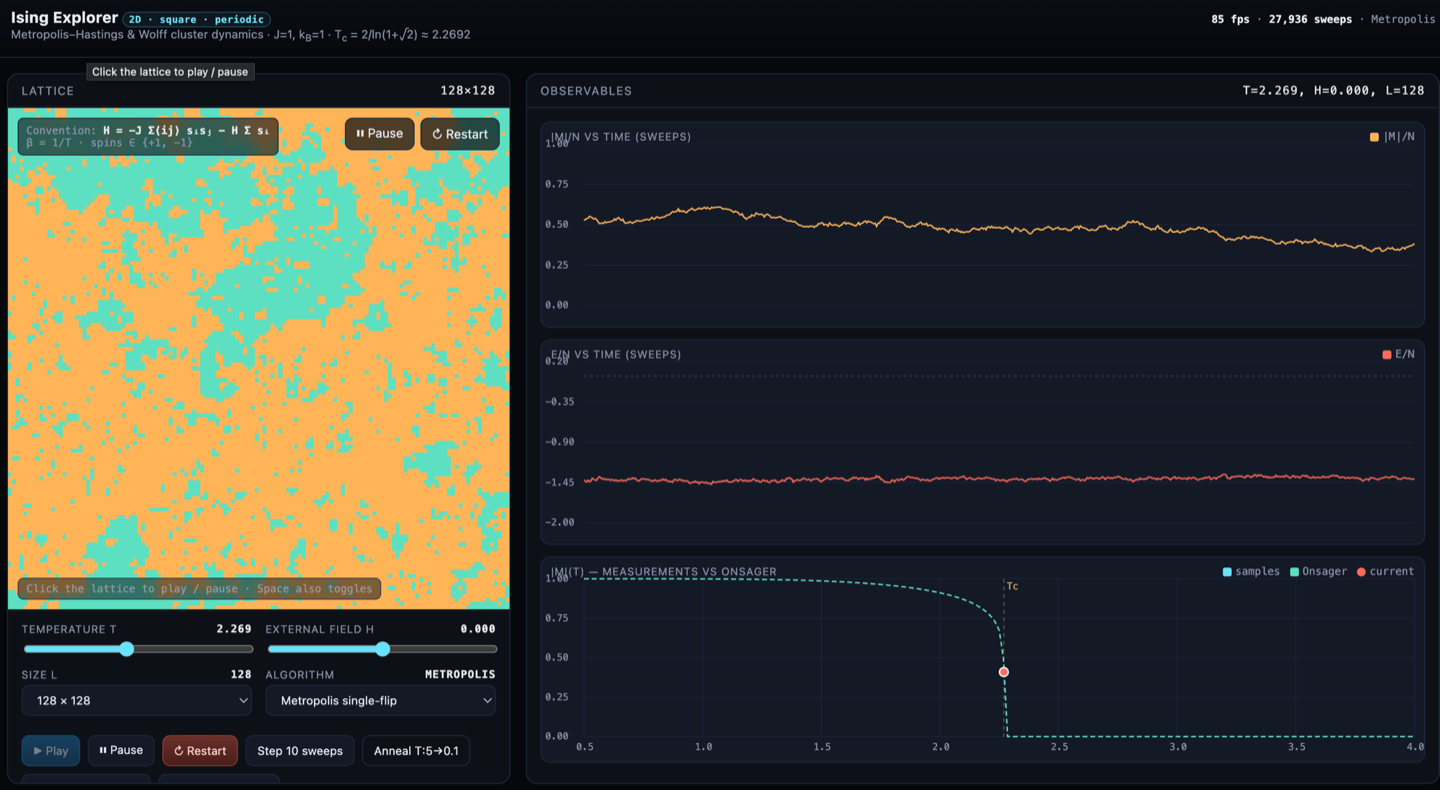
Task: Click the Pause button overlaid on the lattice
Action: pyautogui.click(x=380, y=134)
